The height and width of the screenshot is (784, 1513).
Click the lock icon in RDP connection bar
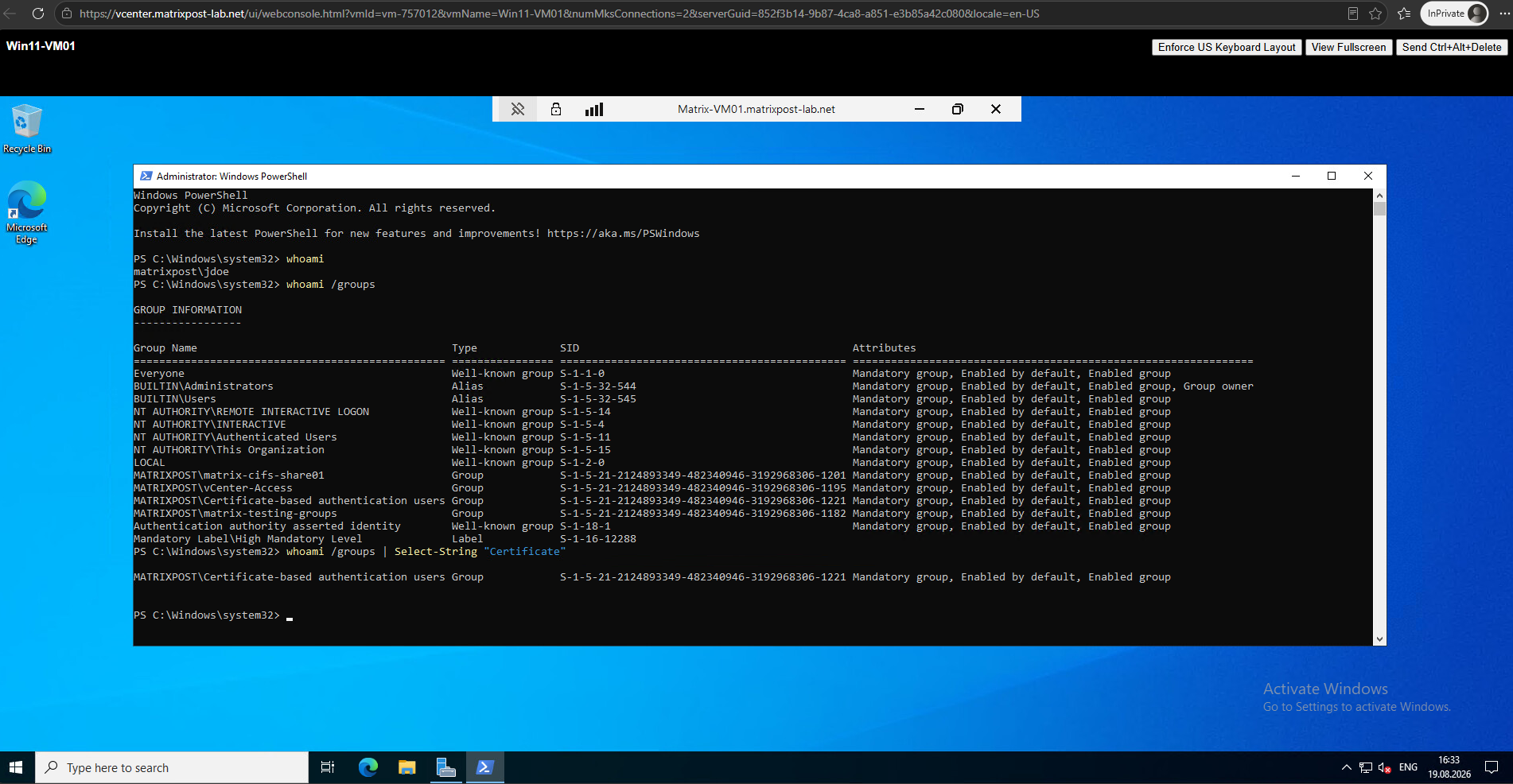(x=556, y=109)
